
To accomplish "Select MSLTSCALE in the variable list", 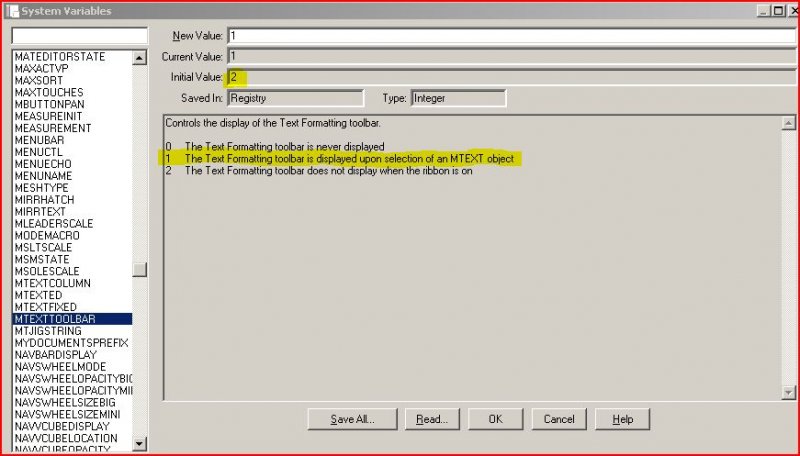I will click(72, 247).
